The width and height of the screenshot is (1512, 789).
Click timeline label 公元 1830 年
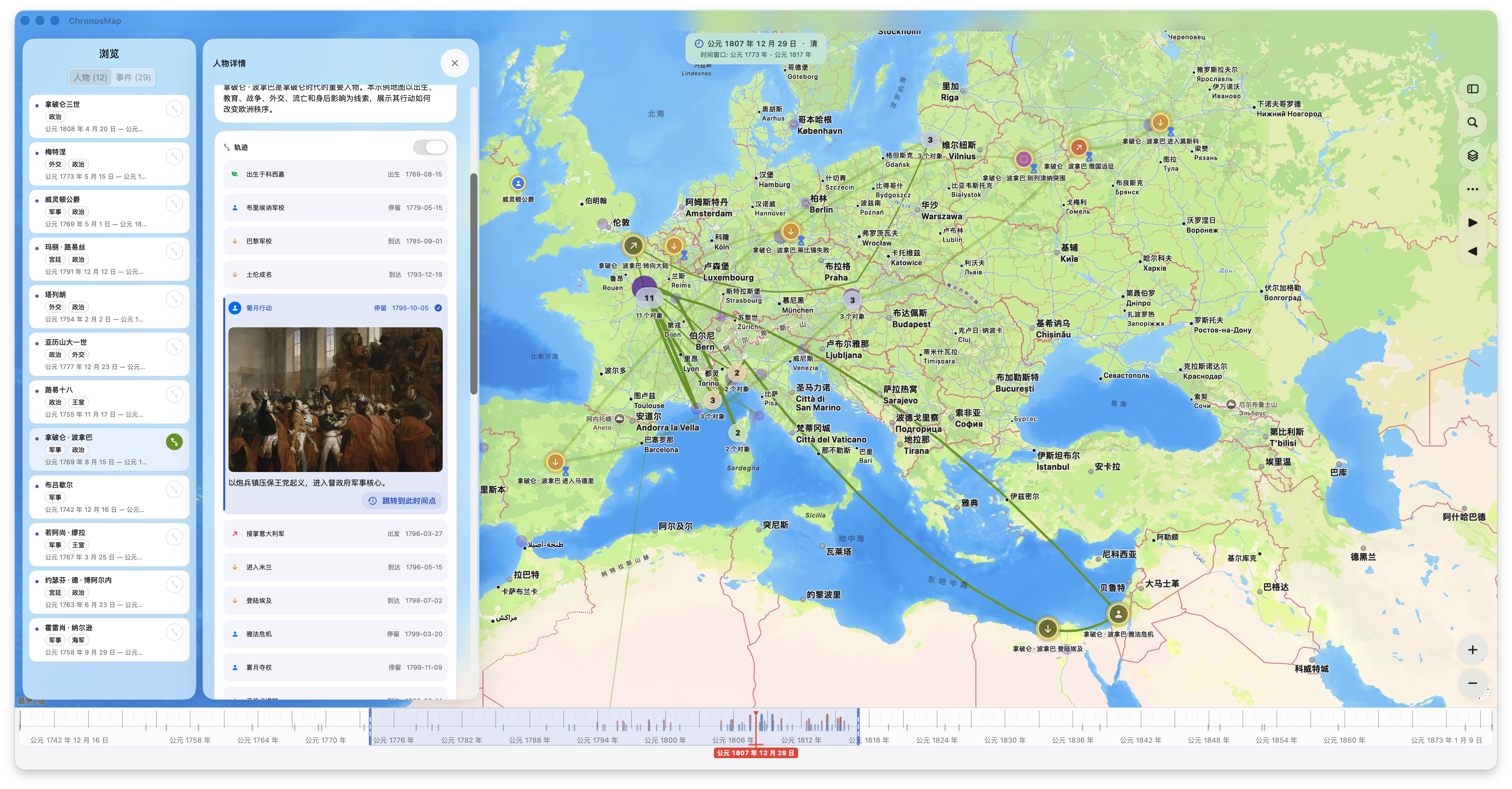click(1004, 740)
